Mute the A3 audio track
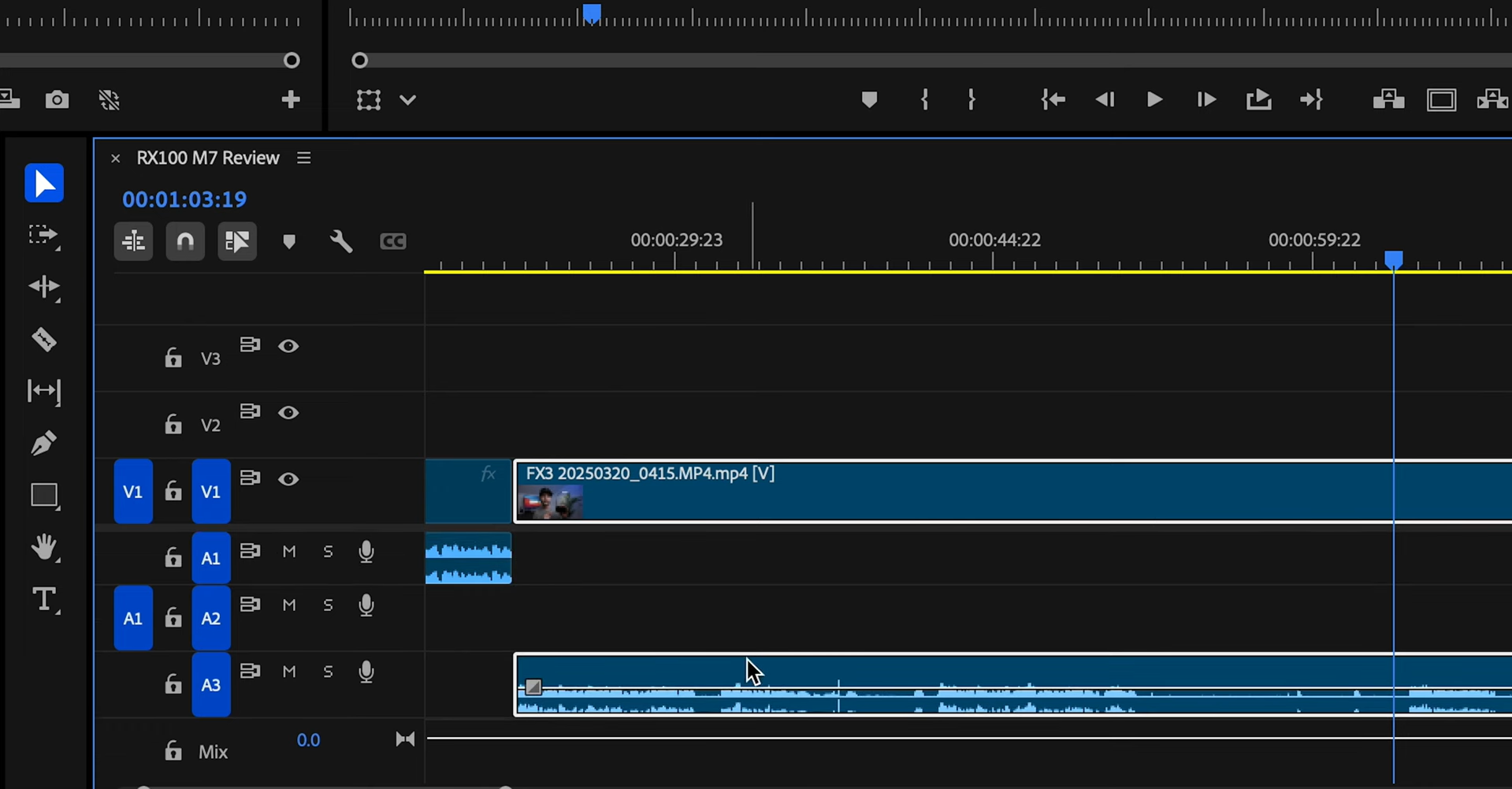This screenshot has height=789, width=1512. pos(288,672)
